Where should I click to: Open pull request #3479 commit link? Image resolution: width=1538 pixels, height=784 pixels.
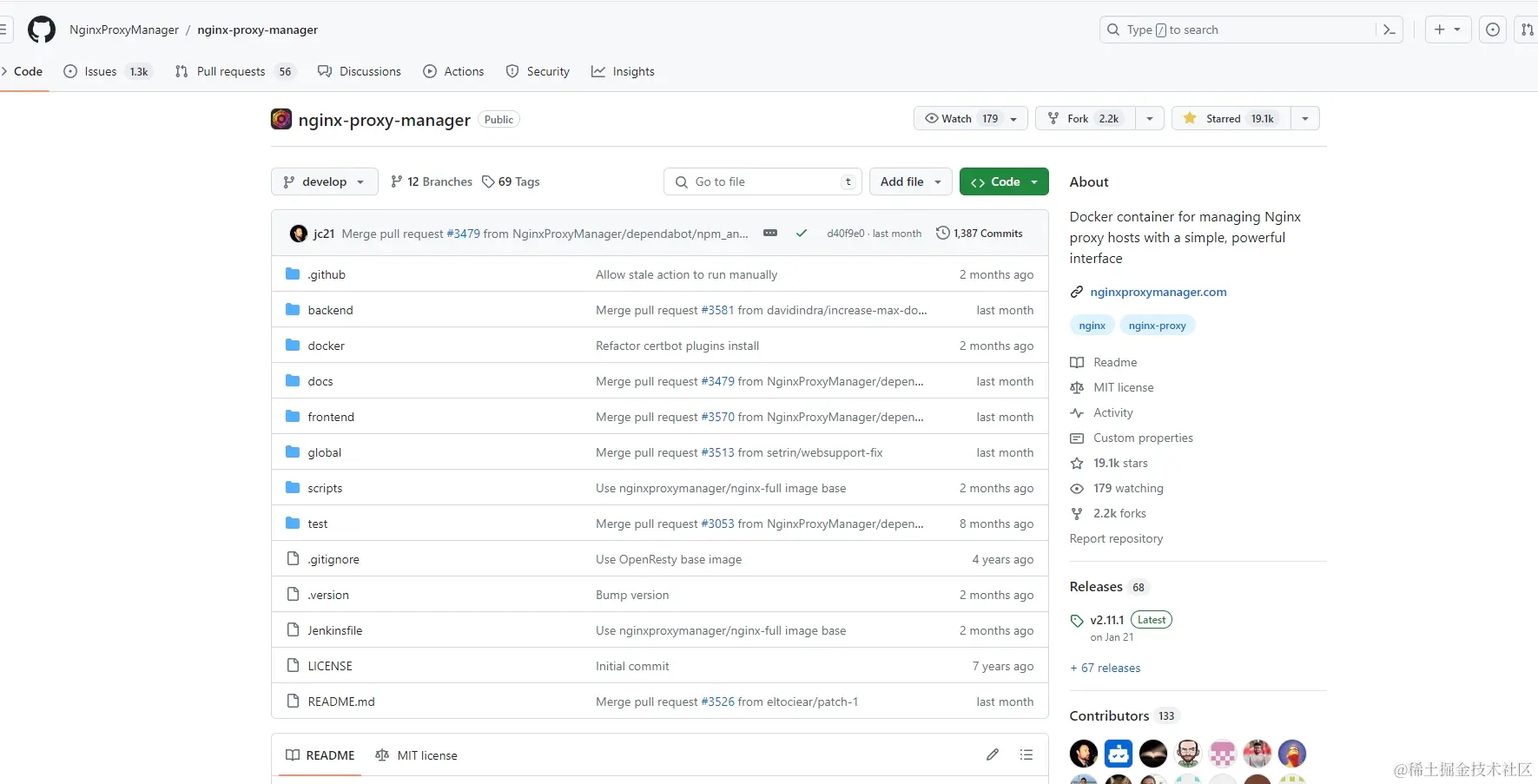point(463,234)
